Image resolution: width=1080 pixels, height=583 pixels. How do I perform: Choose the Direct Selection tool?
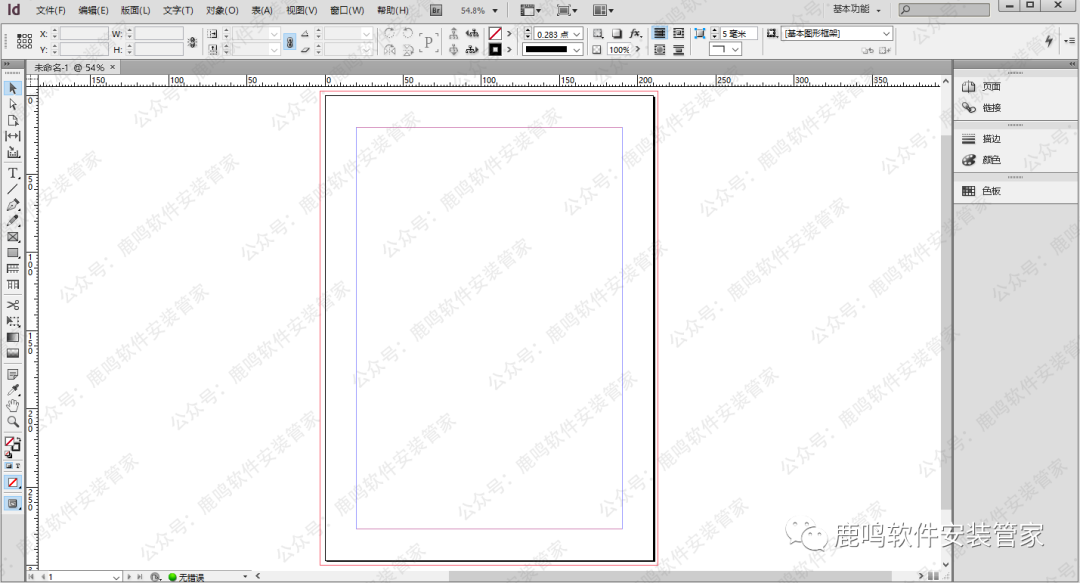tap(13, 104)
